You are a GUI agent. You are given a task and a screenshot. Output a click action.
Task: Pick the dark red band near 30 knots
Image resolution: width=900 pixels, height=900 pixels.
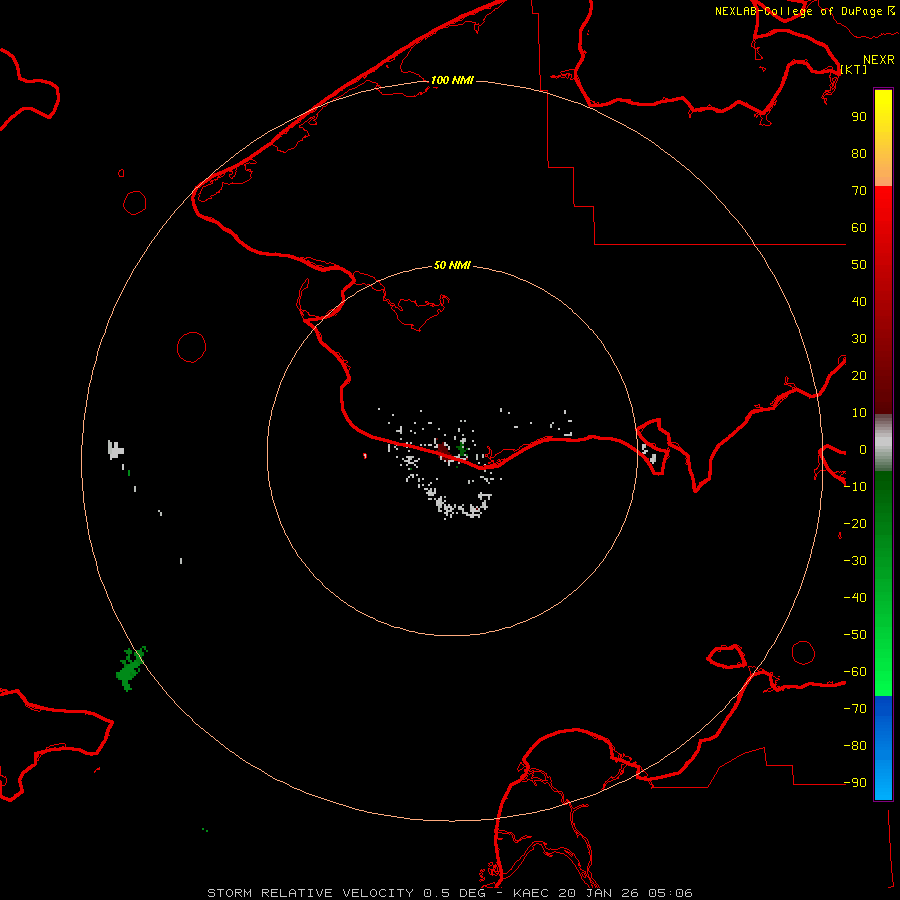(883, 340)
